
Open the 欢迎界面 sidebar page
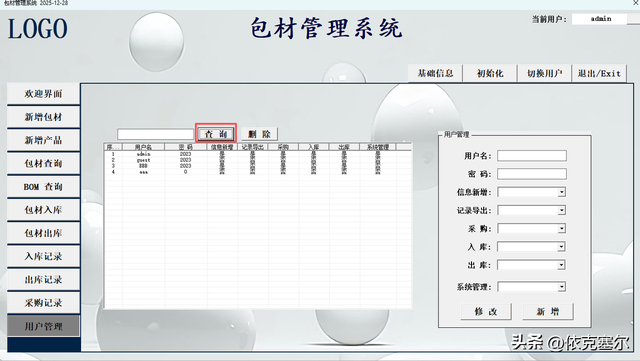pos(43,94)
